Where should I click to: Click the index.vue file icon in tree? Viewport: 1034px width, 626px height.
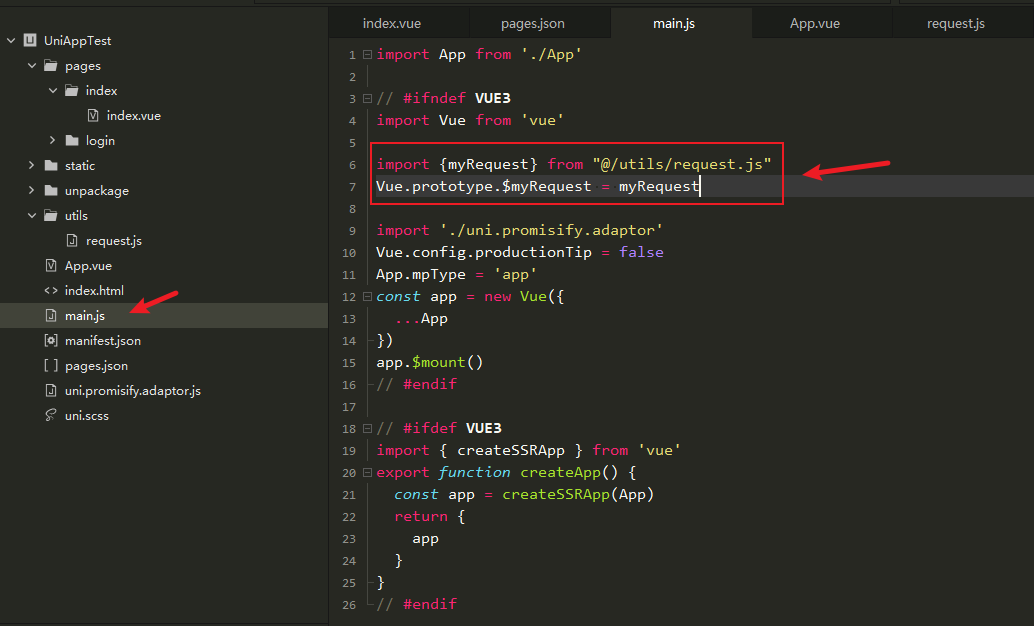93,115
